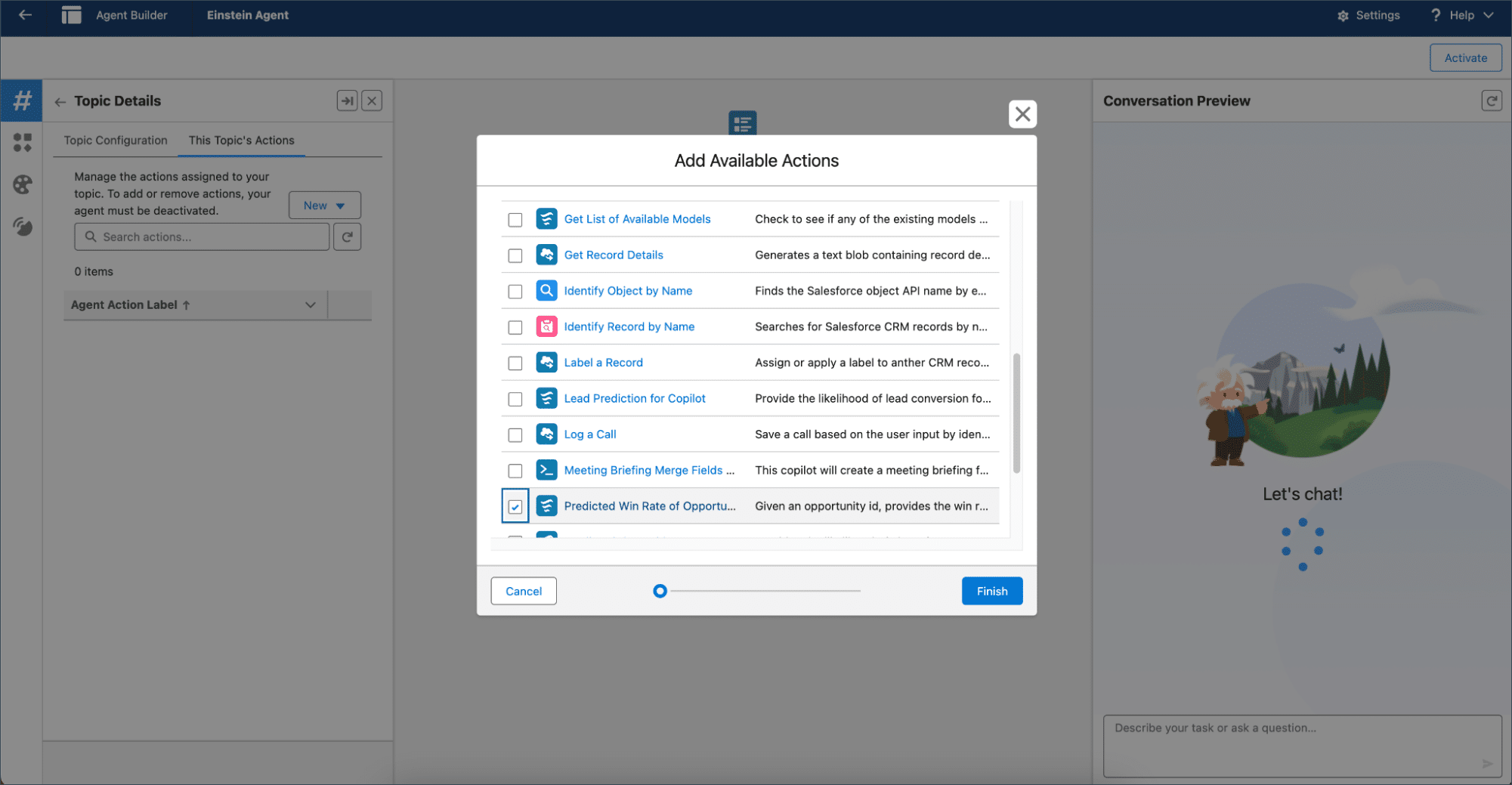Click the Meeting Briefing Merge Fields prompt icon

pyautogui.click(x=546, y=470)
